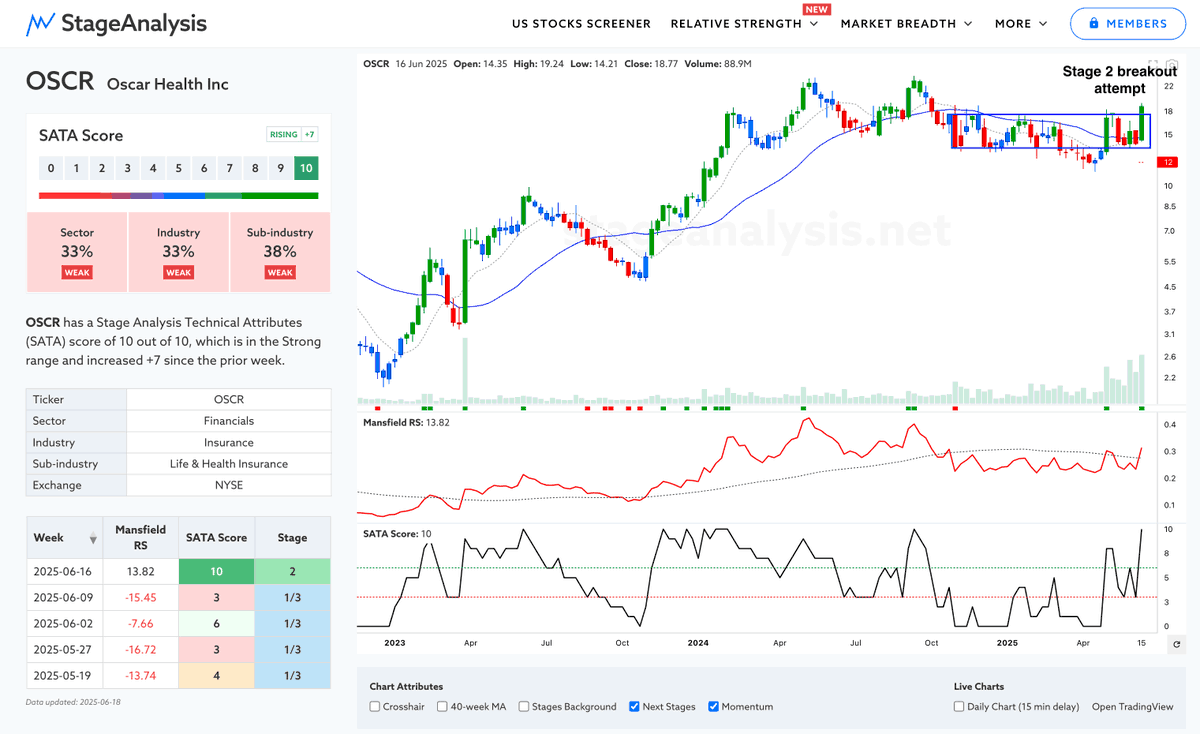Screen dimensions: 1200x734
Task: Click the Live Charts heading
Action: click(x=979, y=687)
